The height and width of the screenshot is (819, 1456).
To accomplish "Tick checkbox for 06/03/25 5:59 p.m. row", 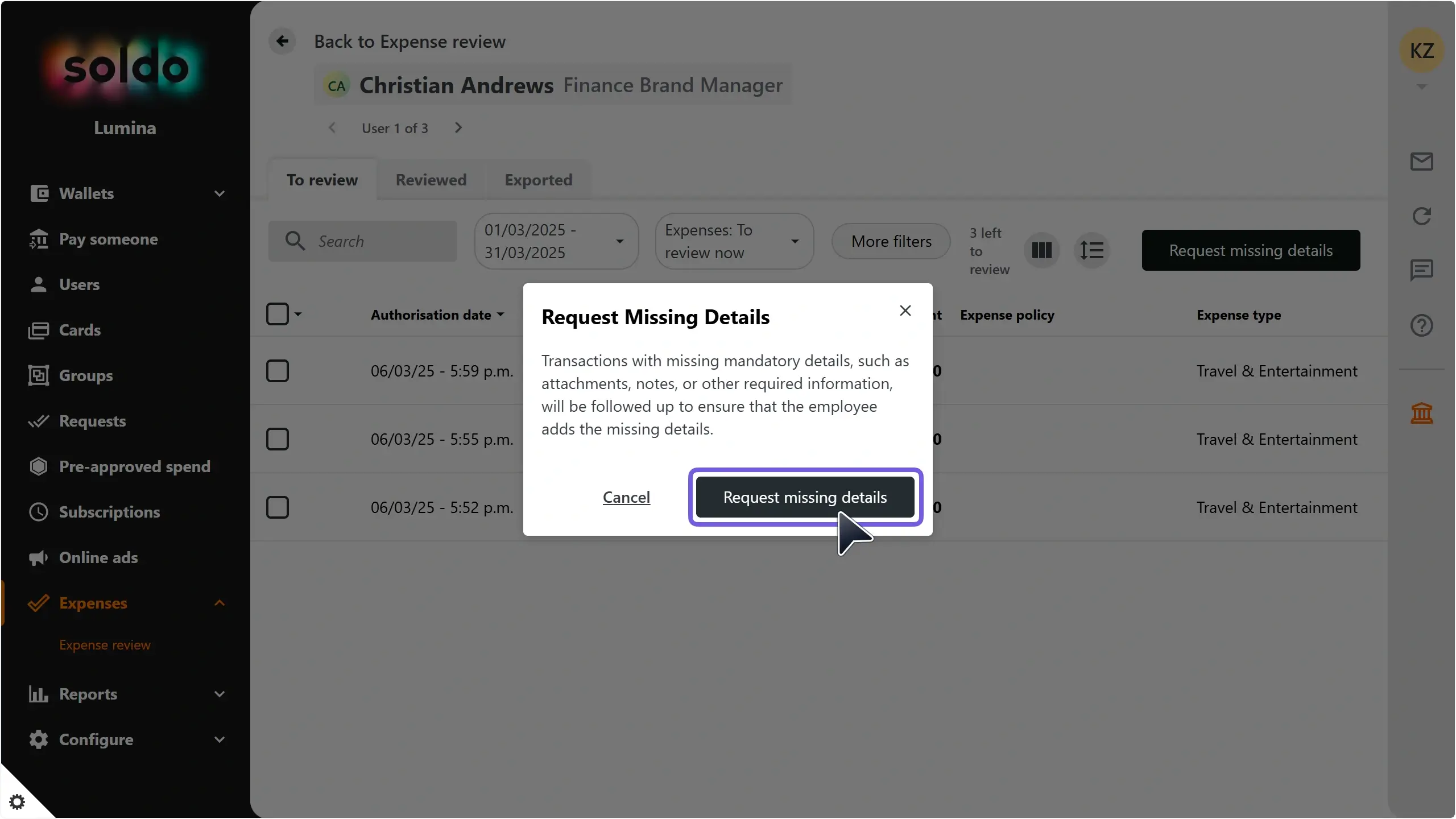I will coord(278,371).
